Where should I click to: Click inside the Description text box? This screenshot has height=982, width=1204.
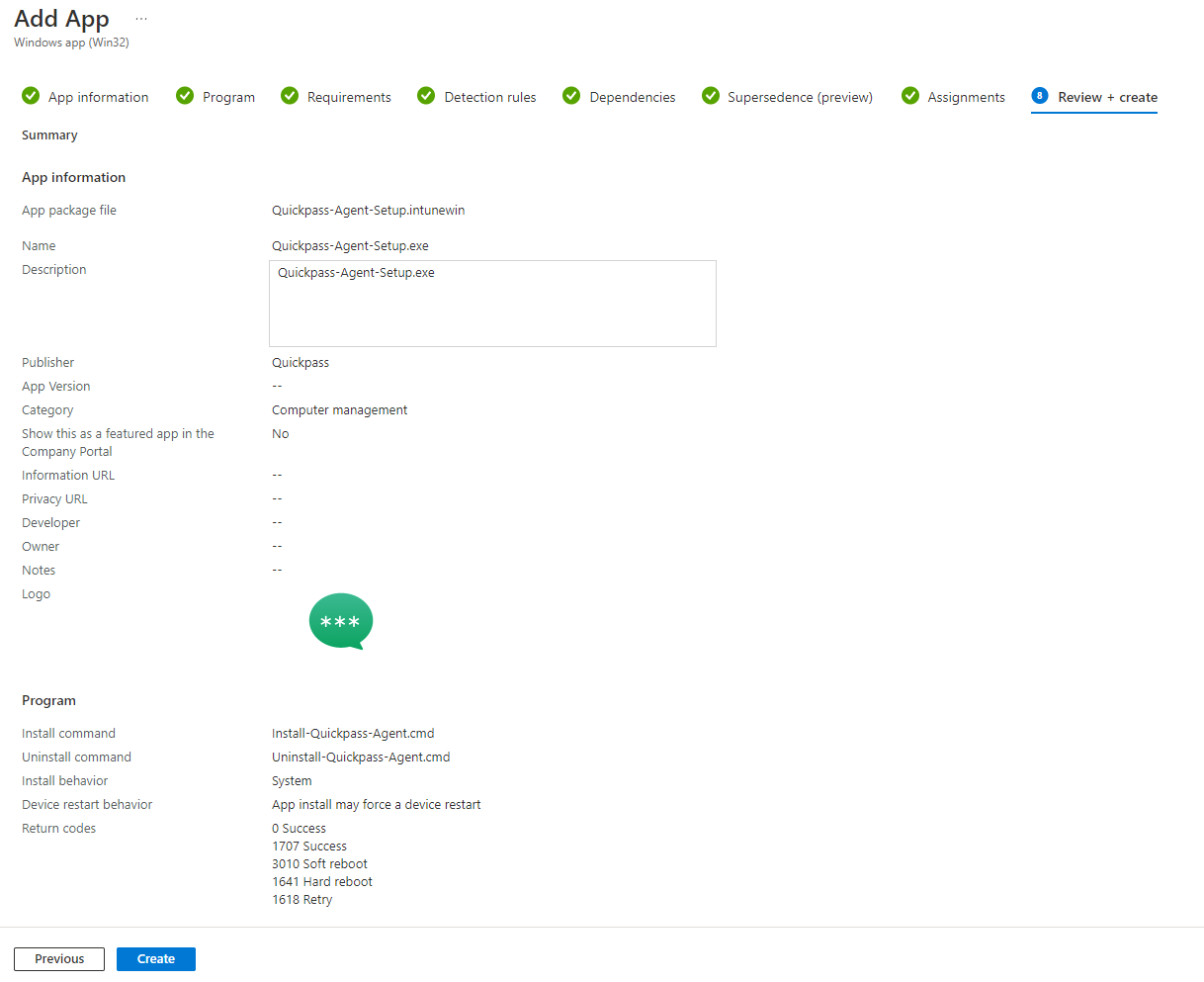492,304
